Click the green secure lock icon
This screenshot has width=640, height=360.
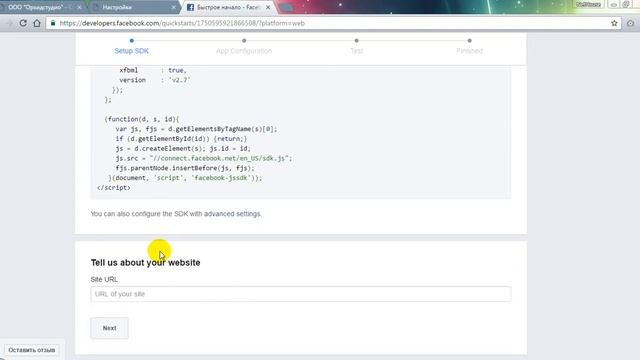[x=53, y=23]
